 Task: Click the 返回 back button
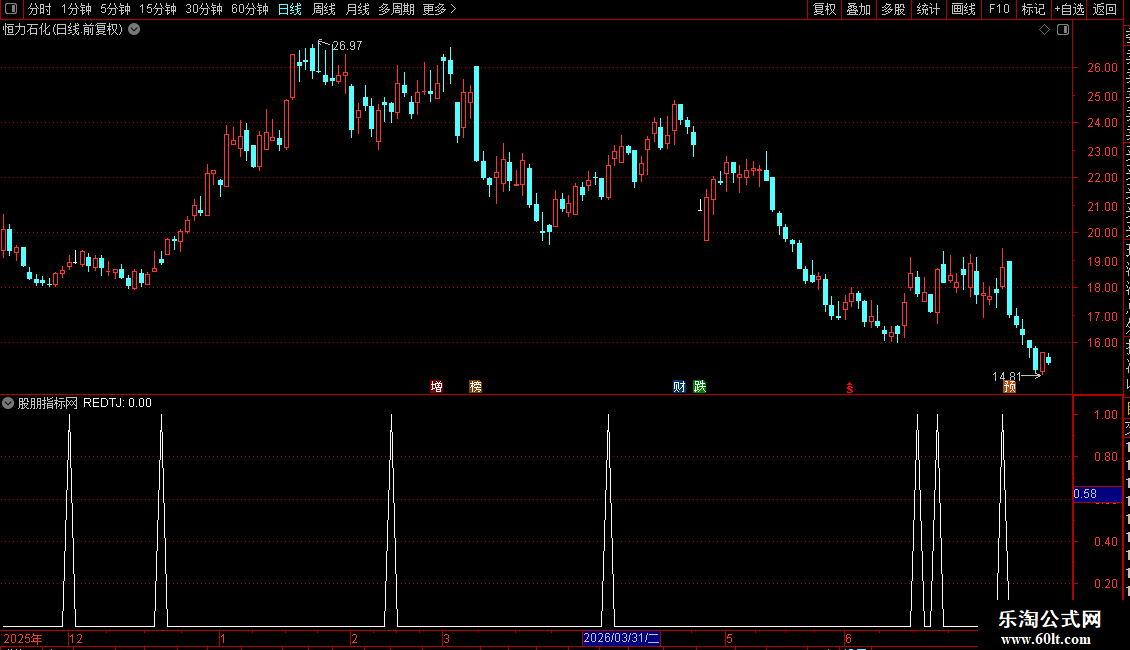click(1104, 9)
